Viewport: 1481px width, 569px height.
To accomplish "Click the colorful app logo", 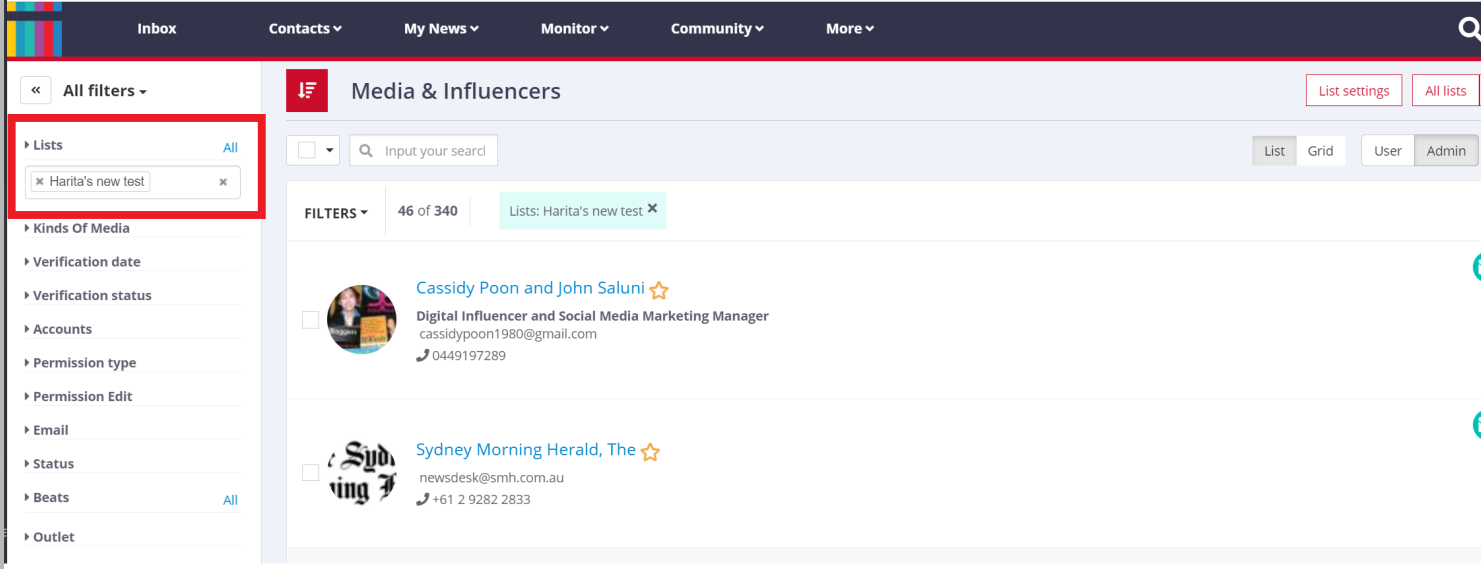I will (x=34, y=29).
